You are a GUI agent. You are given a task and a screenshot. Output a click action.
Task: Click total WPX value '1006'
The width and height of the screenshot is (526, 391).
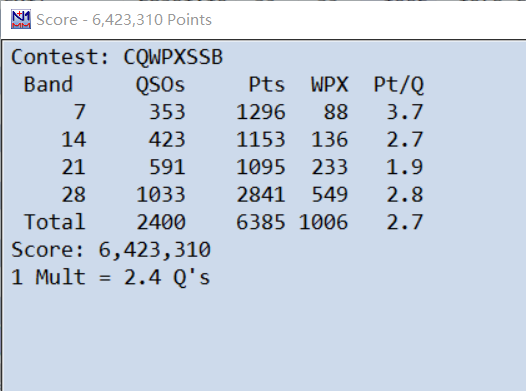[x=323, y=222]
